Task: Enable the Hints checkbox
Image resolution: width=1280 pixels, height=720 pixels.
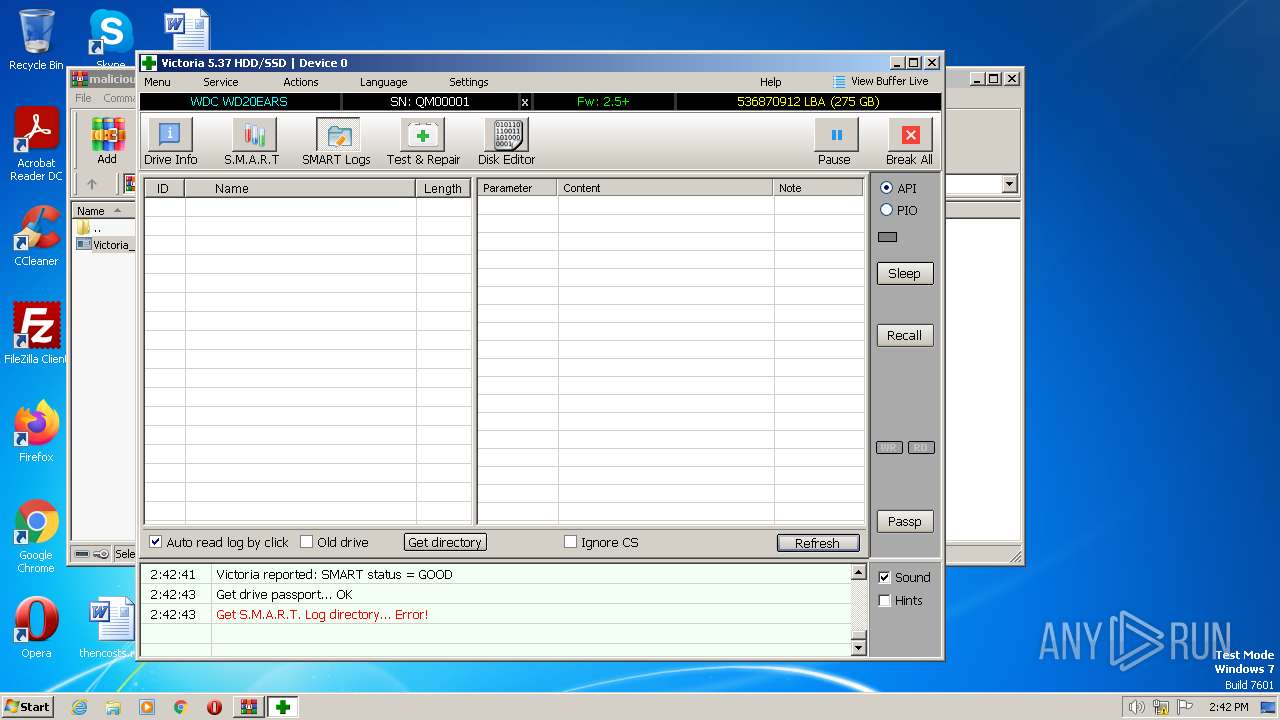Action: 884,600
